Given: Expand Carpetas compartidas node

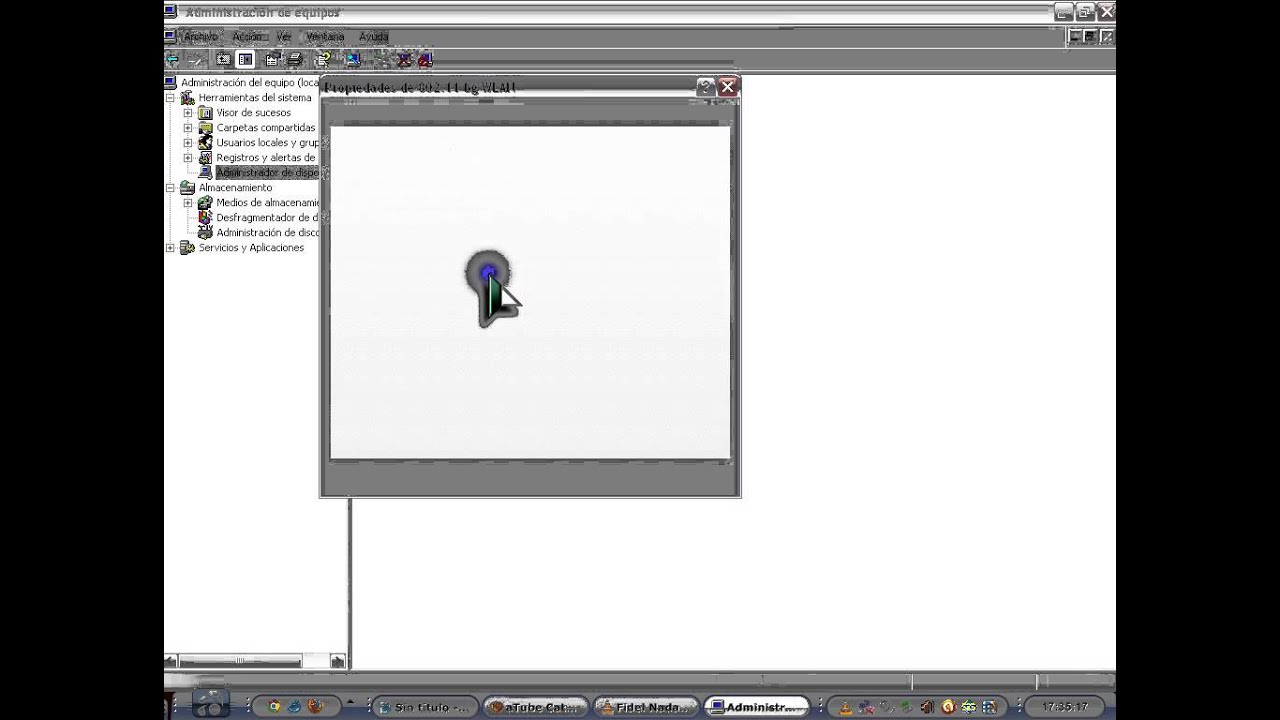Looking at the screenshot, I should pos(188,128).
